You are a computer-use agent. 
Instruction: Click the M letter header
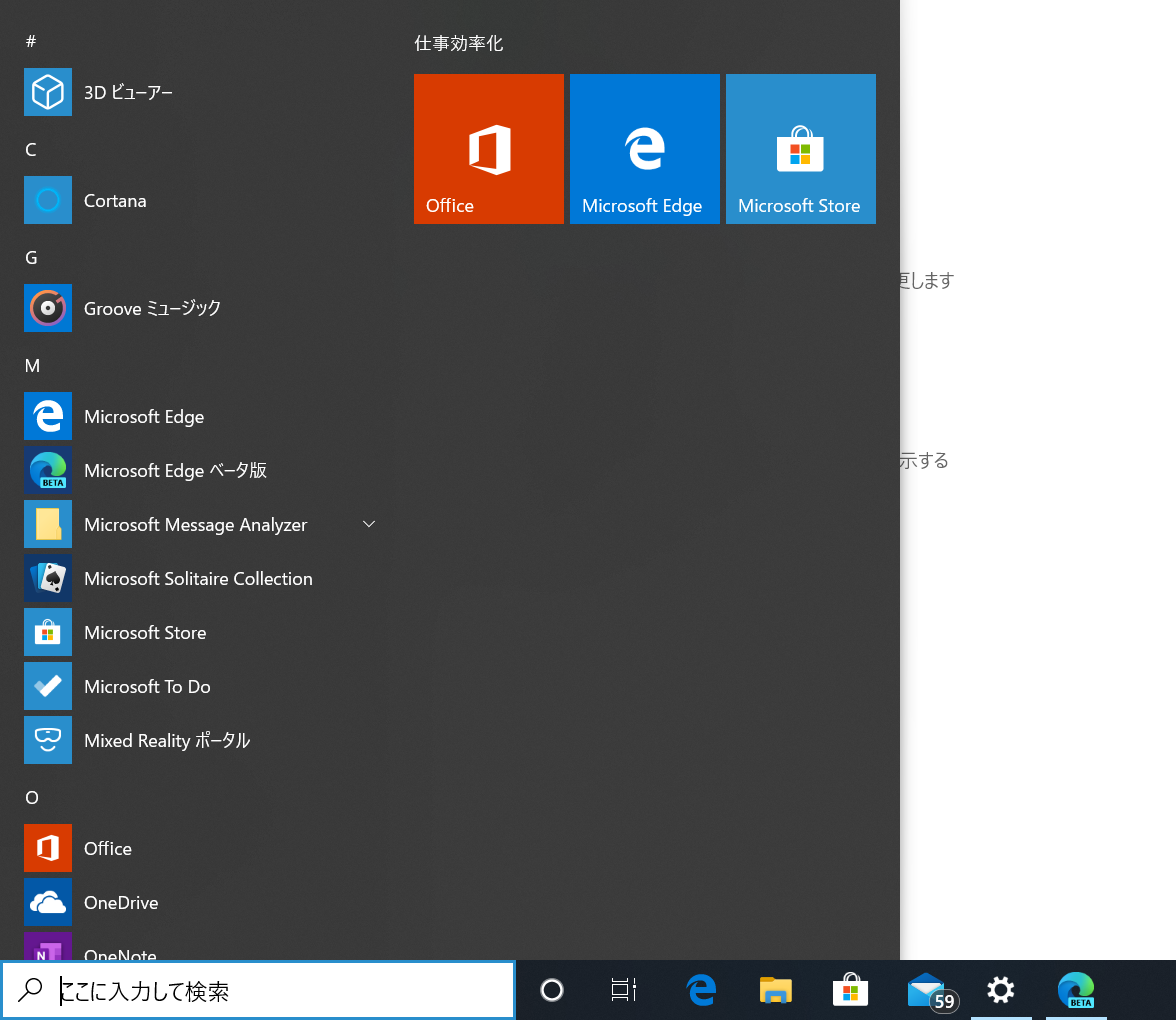[32, 365]
